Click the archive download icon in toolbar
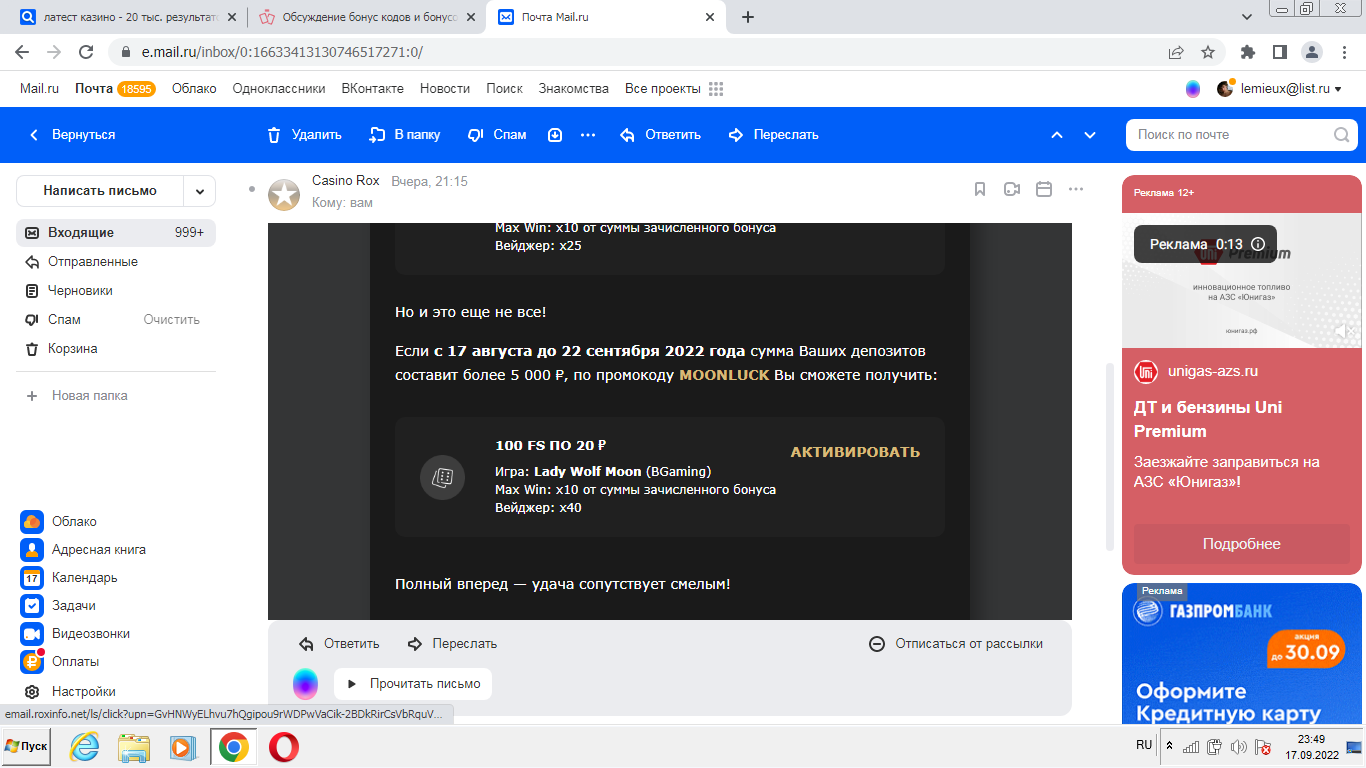1366x768 pixels. click(x=555, y=135)
